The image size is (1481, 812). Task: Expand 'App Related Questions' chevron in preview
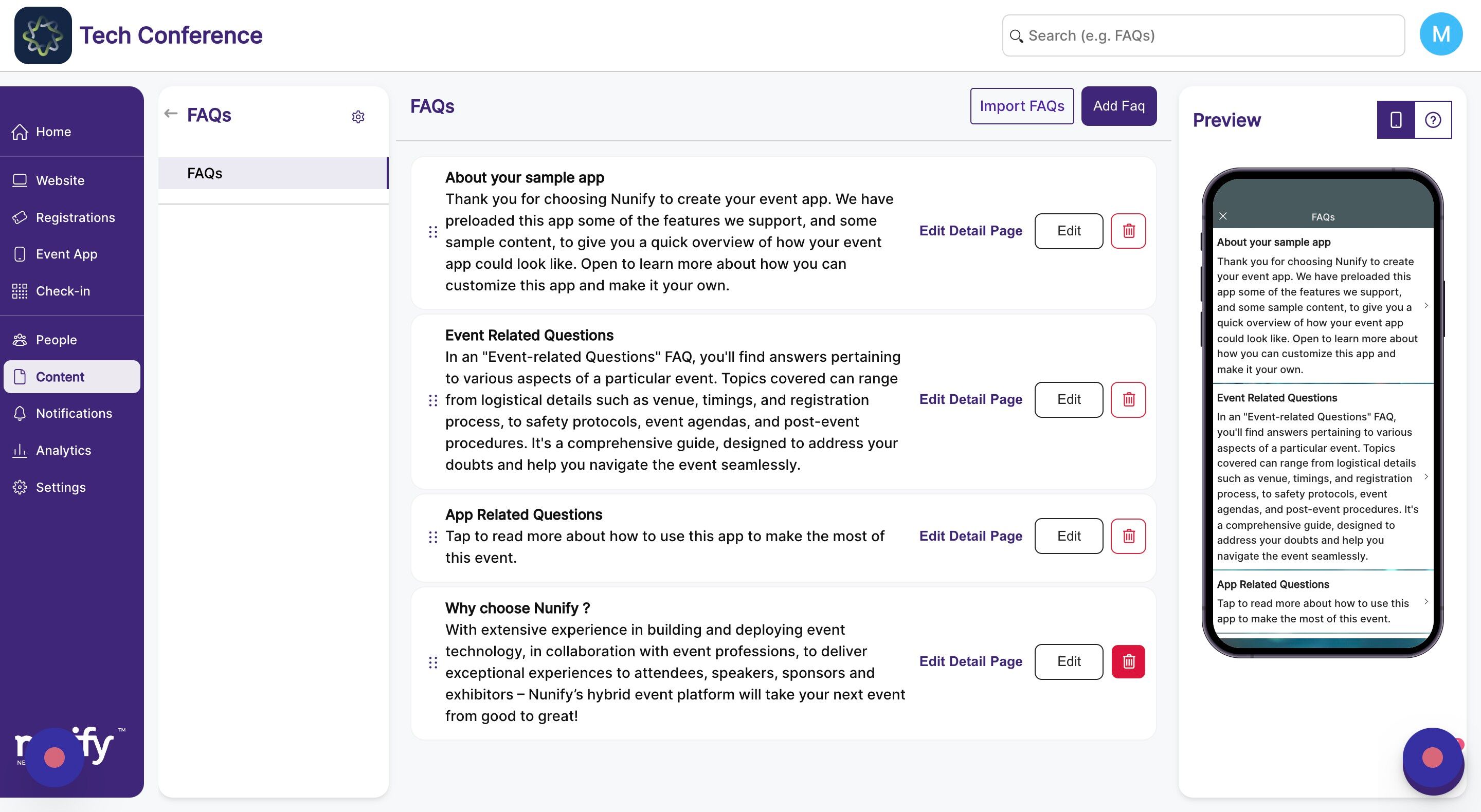(1426, 601)
